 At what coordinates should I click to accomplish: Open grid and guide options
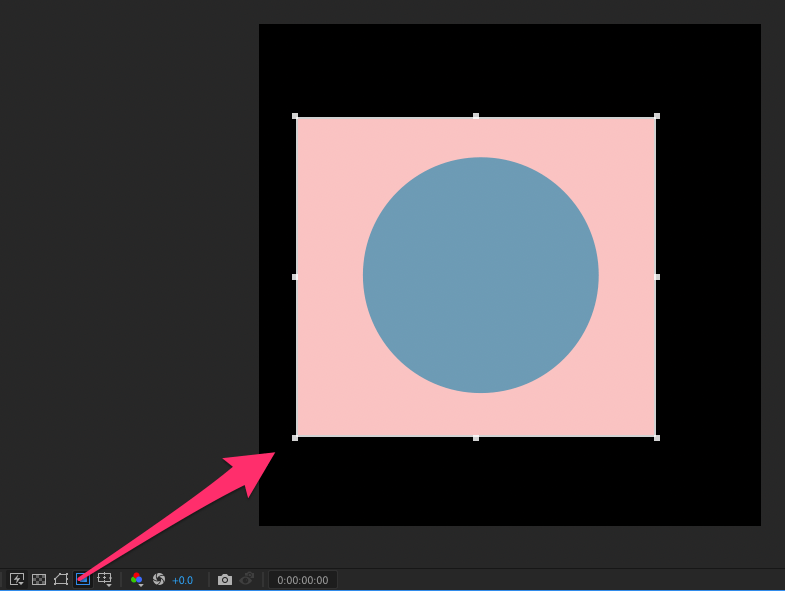point(105,579)
